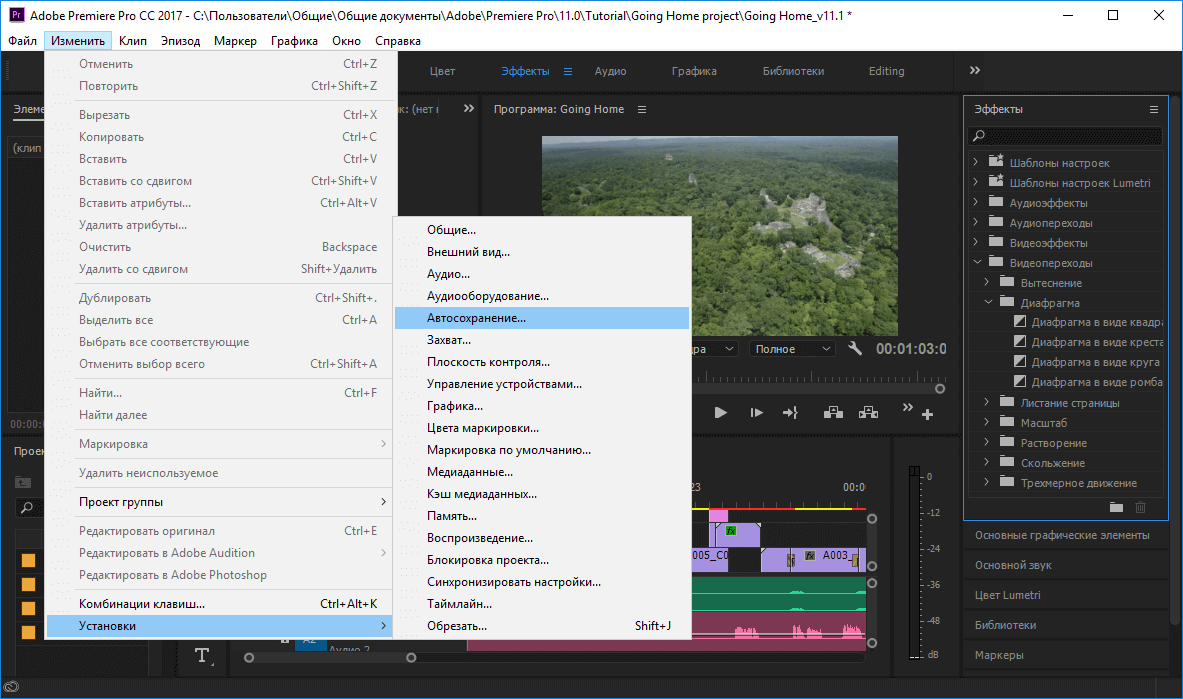
Task: Click the pink marker clip on timeline
Action: tap(718, 516)
